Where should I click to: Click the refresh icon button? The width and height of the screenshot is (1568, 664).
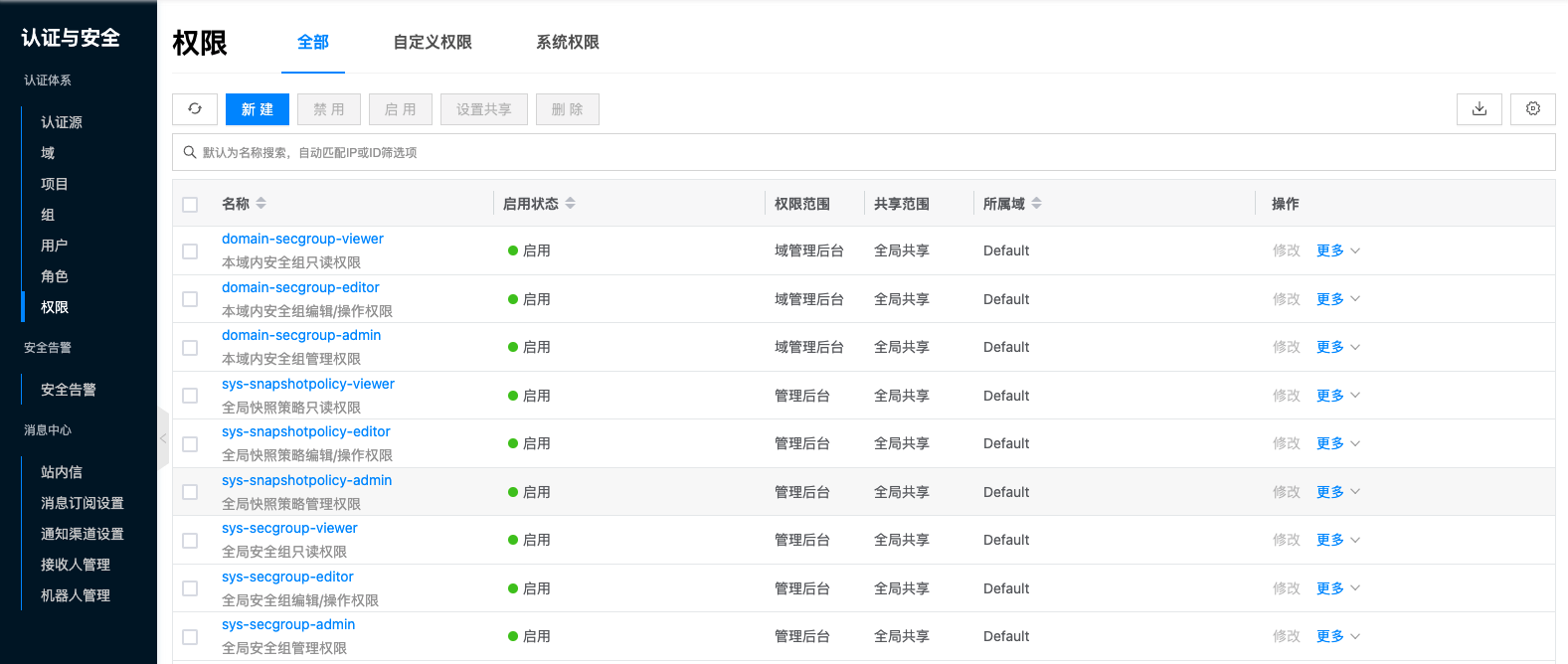195,109
